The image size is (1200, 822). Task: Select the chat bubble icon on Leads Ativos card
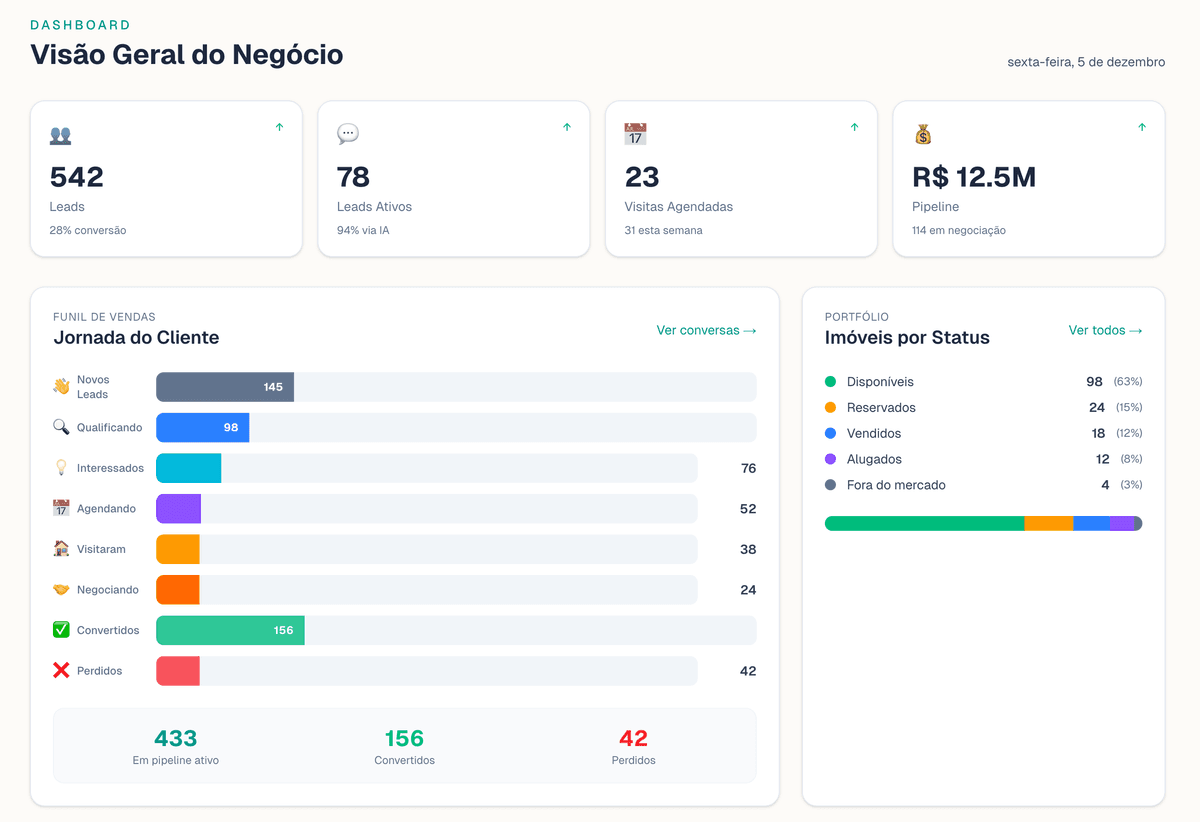pos(347,133)
